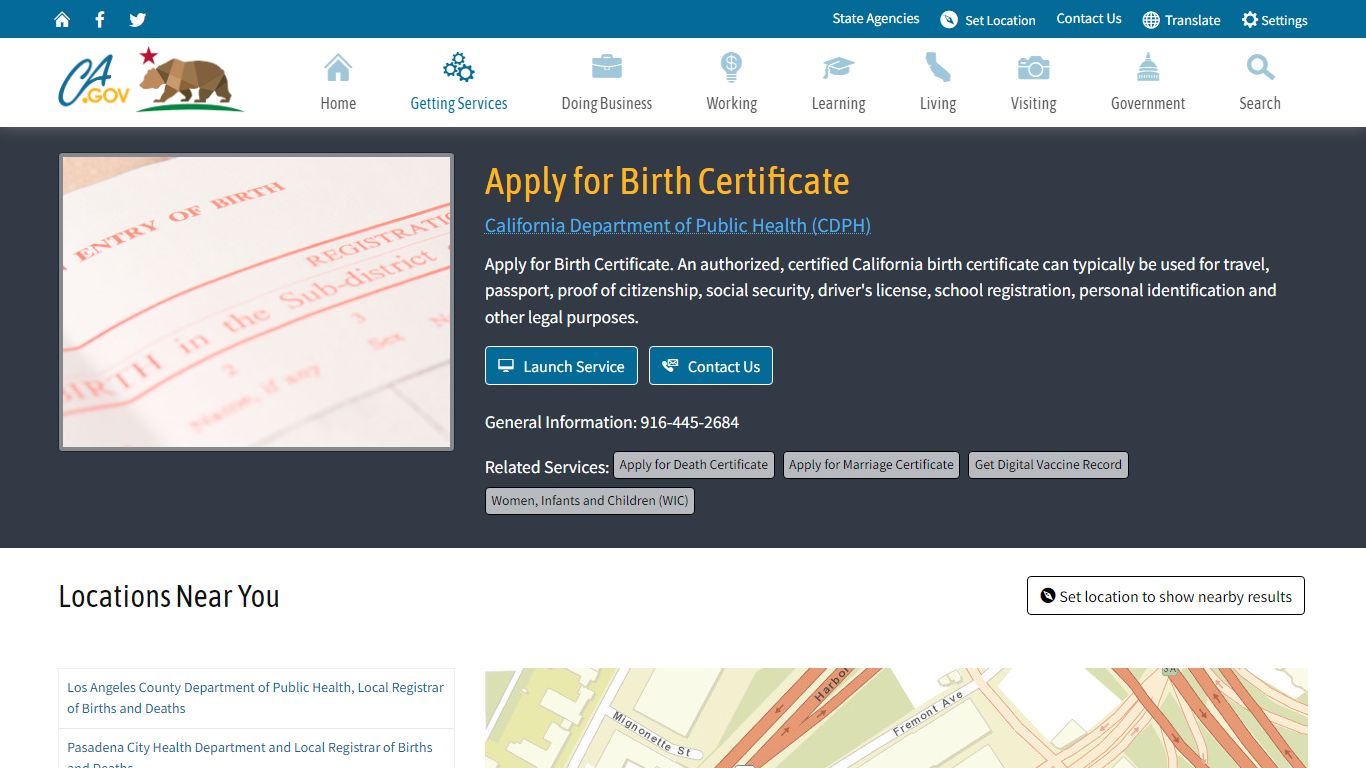The width and height of the screenshot is (1366, 768).
Task: Select the Getting Services menu label
Action: 459,103
